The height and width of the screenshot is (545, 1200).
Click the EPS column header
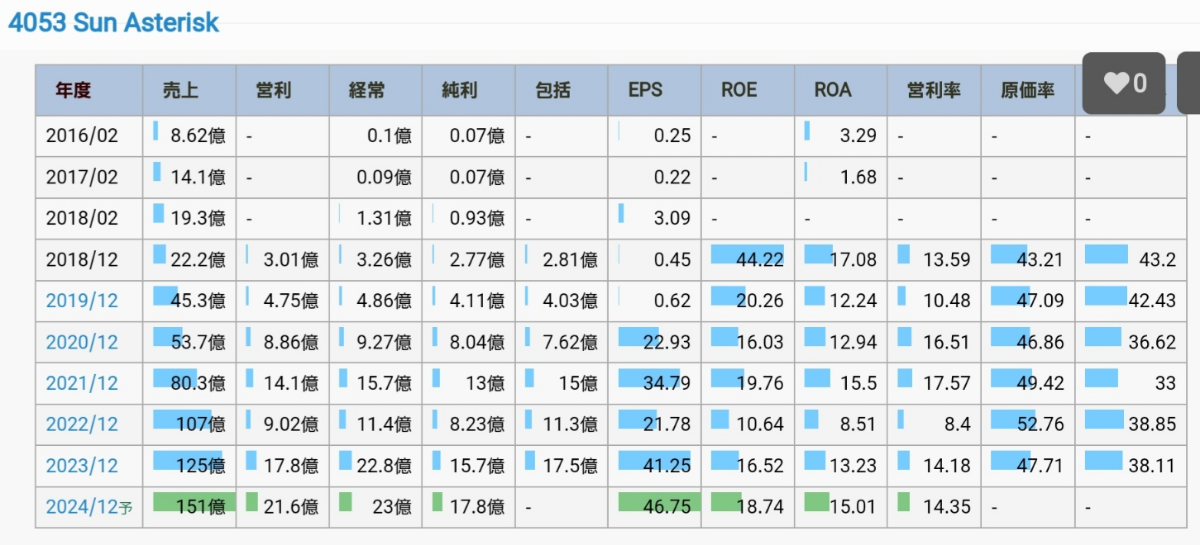click(x=645, y=90)
